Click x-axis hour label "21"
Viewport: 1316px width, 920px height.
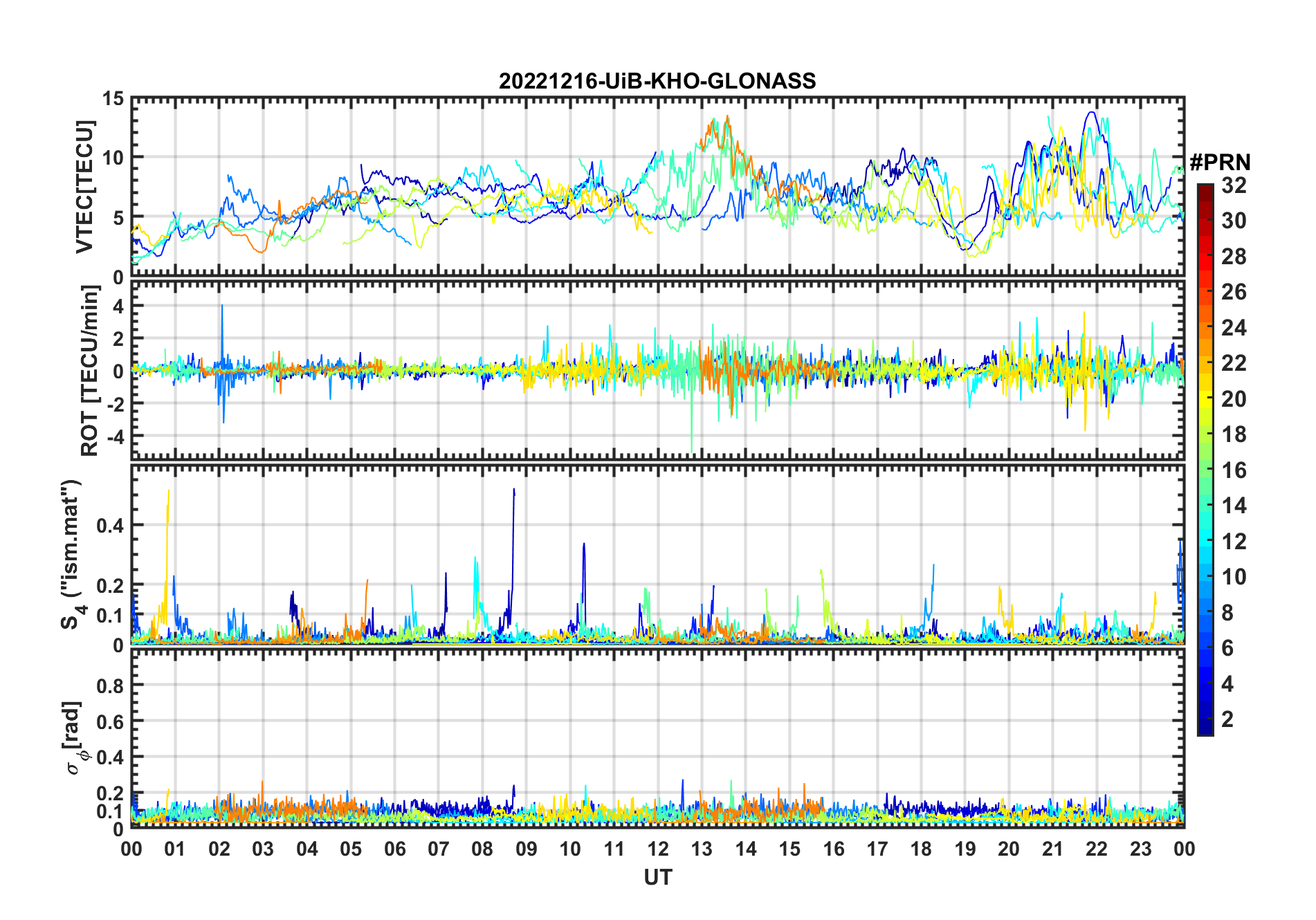[x=1052, y=849]
